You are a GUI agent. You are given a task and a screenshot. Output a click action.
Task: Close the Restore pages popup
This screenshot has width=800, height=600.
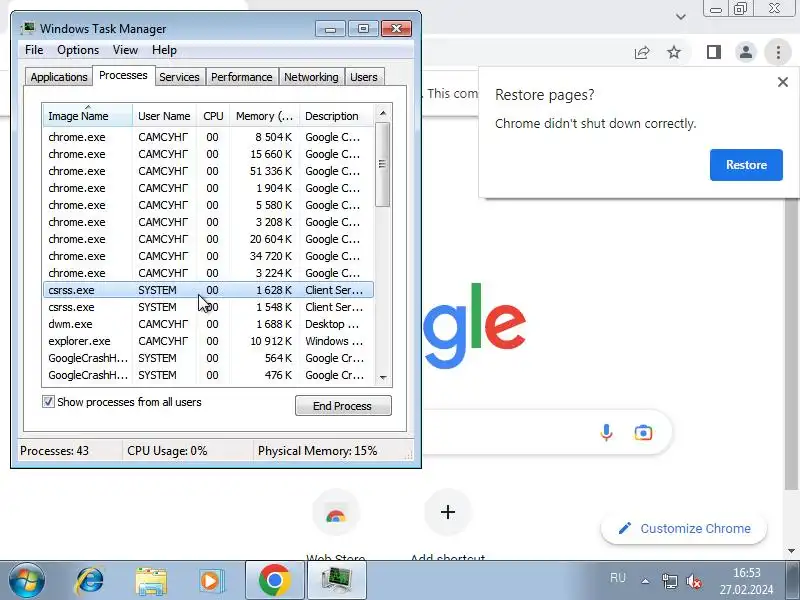783,82
